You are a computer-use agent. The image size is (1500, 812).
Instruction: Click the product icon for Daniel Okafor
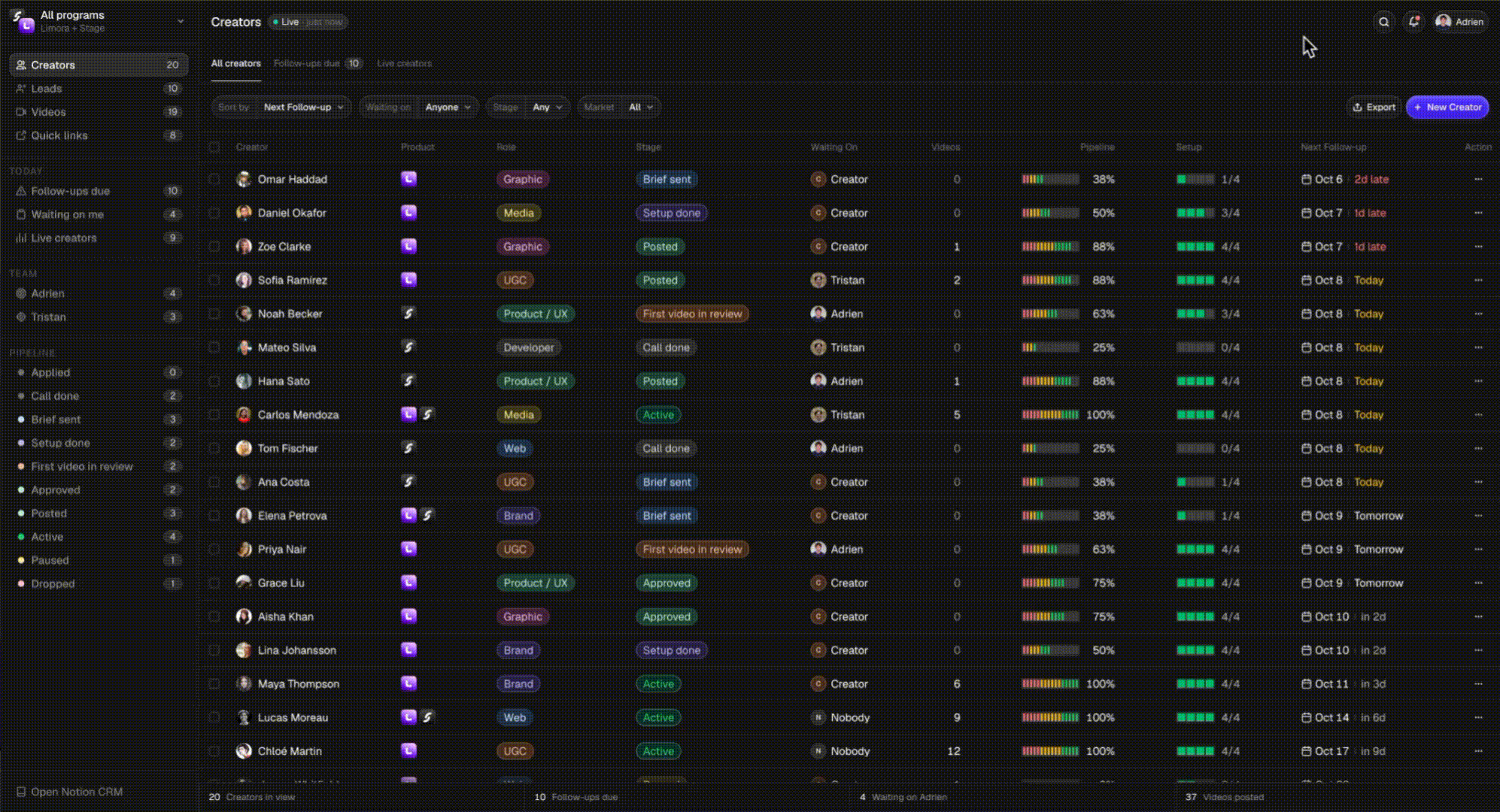point(408,213)
